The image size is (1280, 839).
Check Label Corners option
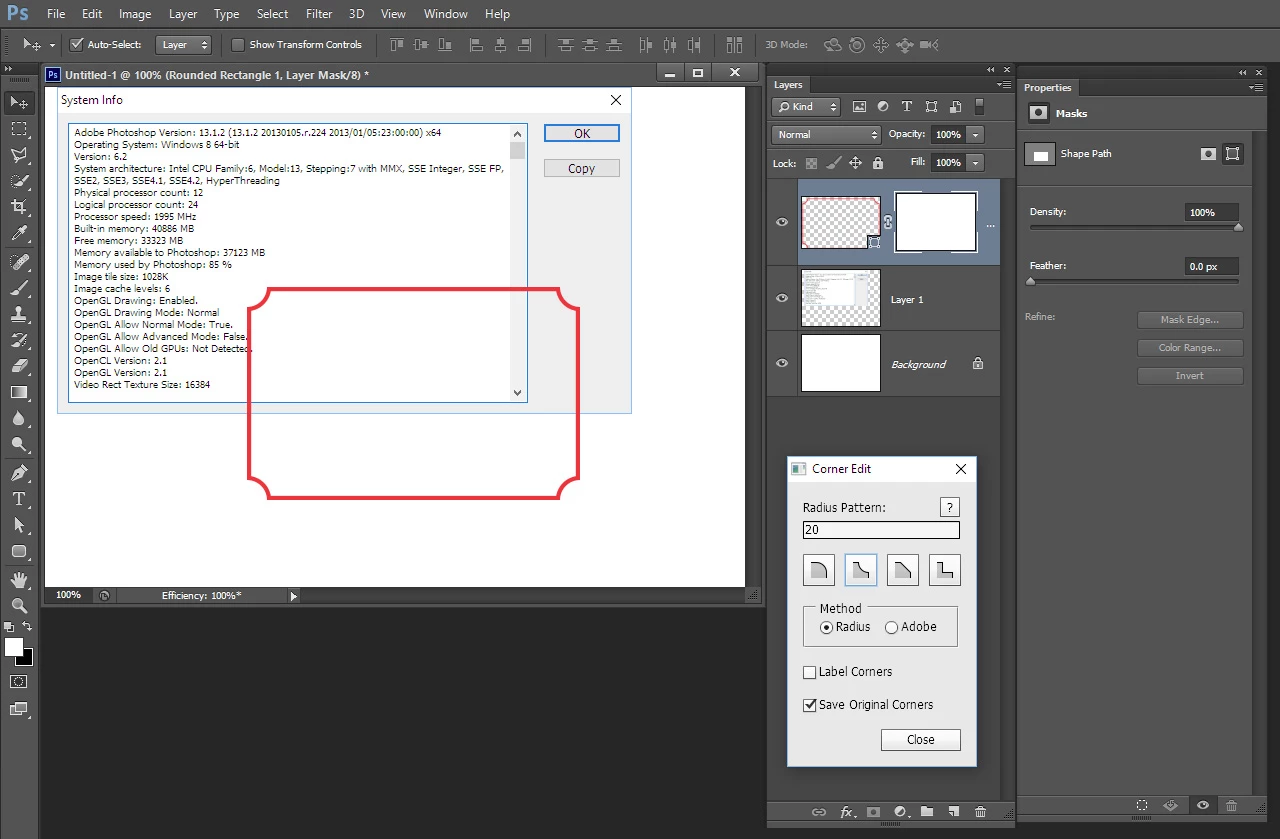810,672
